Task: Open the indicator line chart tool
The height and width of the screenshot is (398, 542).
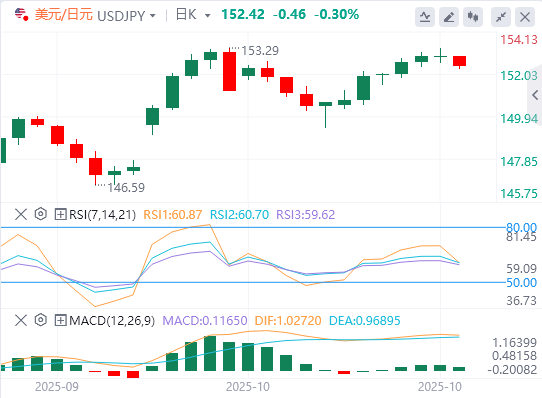Action: click(425, 17)
